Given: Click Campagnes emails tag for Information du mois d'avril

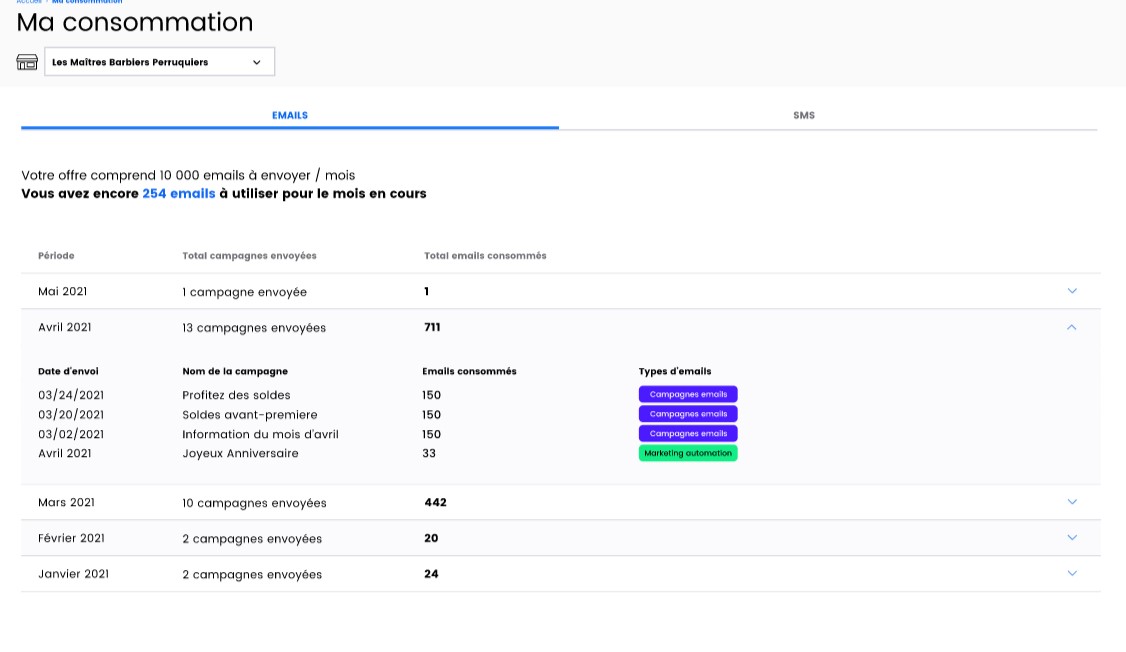Looking at the screenshot, I should [x=688, y=433].
